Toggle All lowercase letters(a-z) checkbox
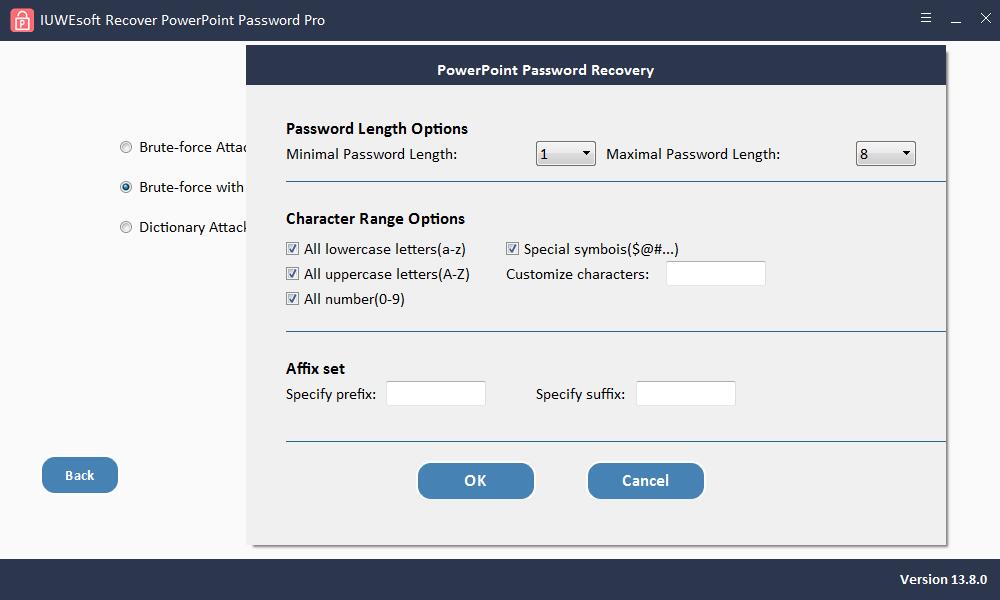Screen dimensions: 1000x600 293,249
